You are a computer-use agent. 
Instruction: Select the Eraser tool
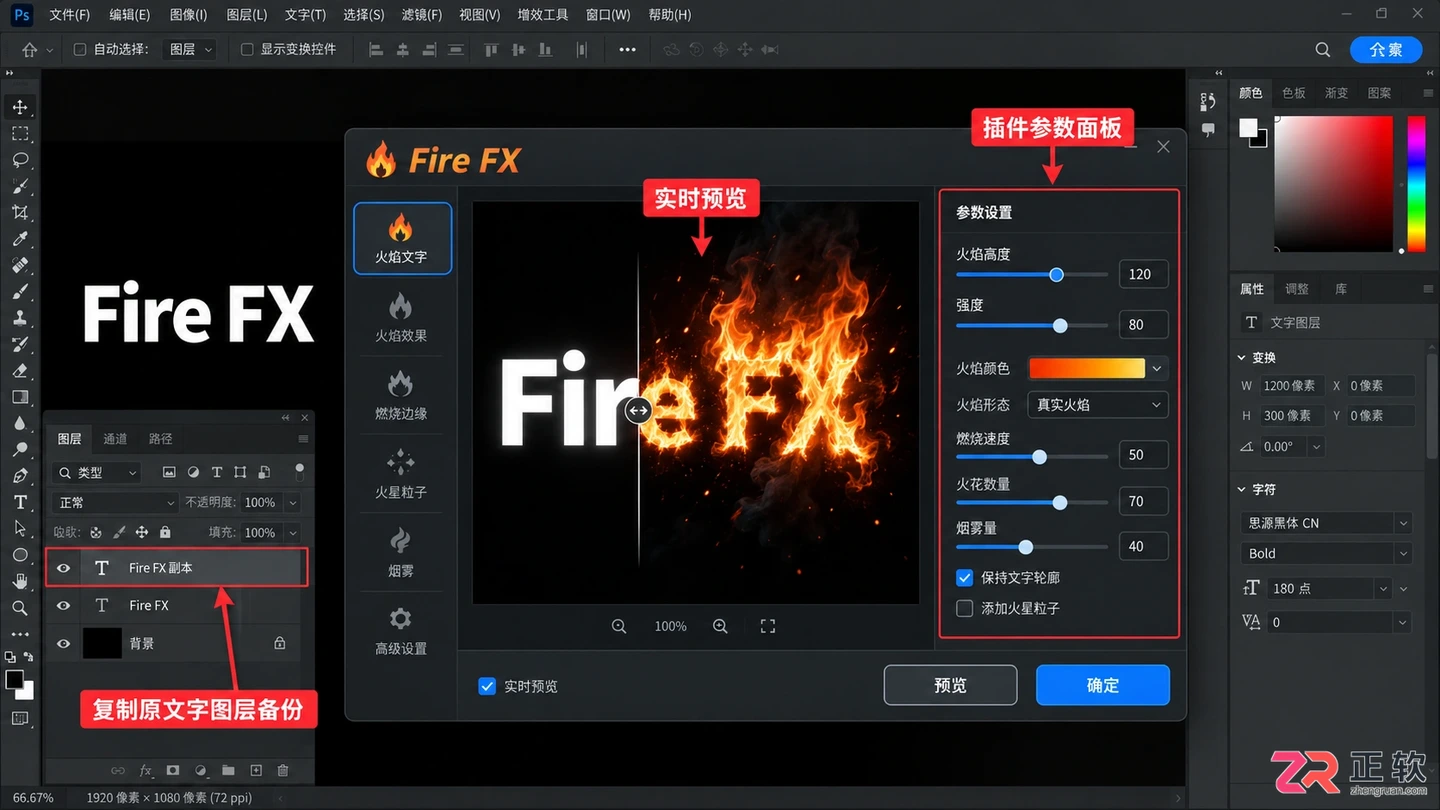[x=20, y=370]
